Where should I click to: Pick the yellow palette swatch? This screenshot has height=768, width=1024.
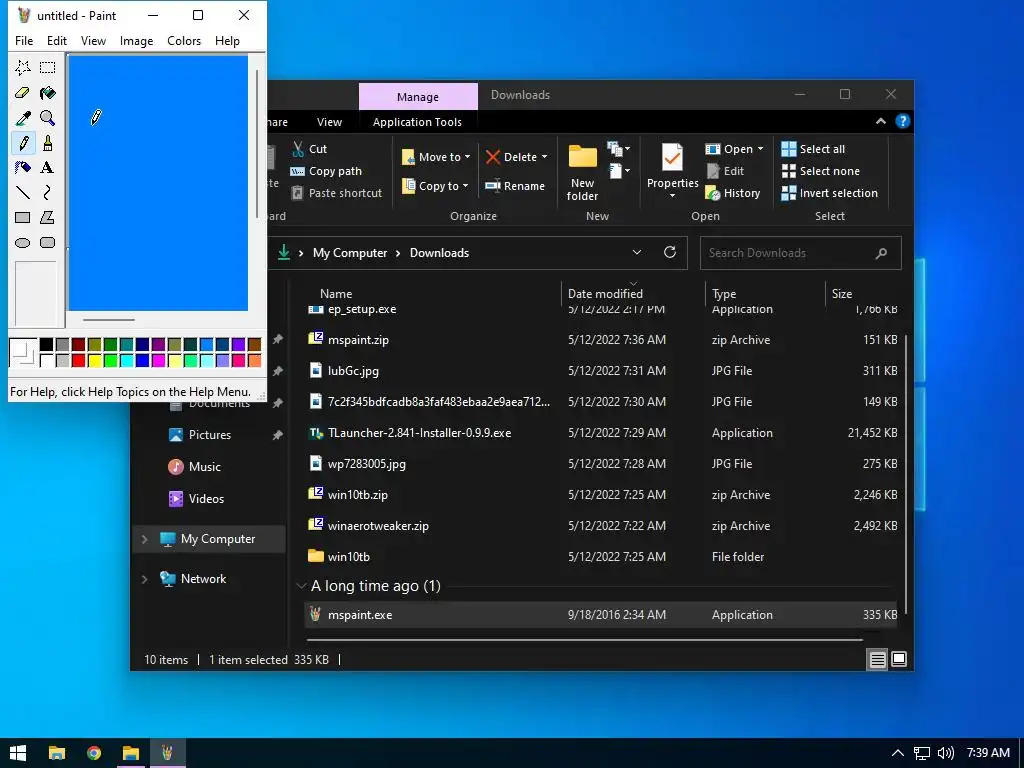pyautogui.click(x=95, y=360)
